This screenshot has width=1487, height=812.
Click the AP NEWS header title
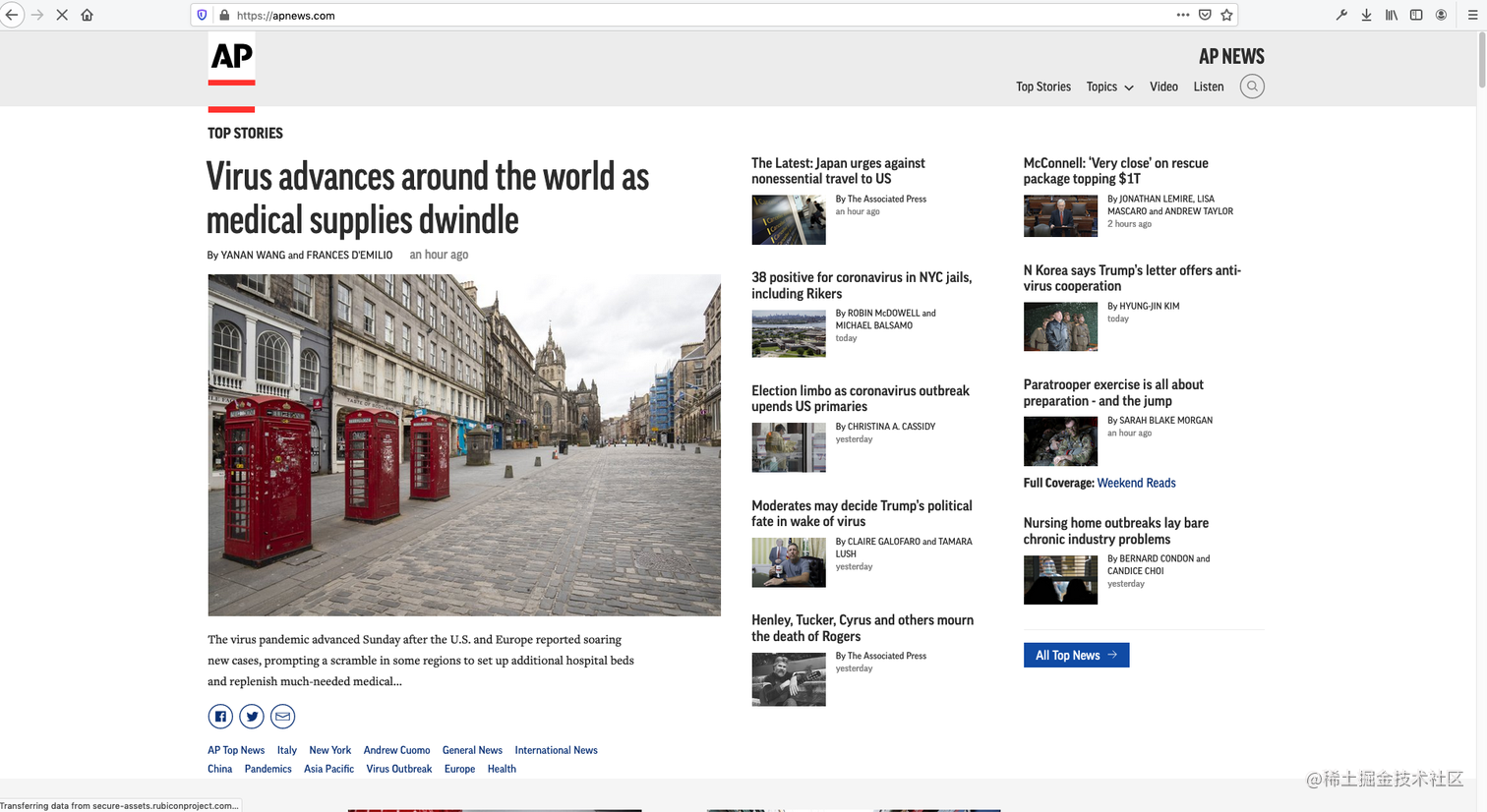[x=1231, y=56]
